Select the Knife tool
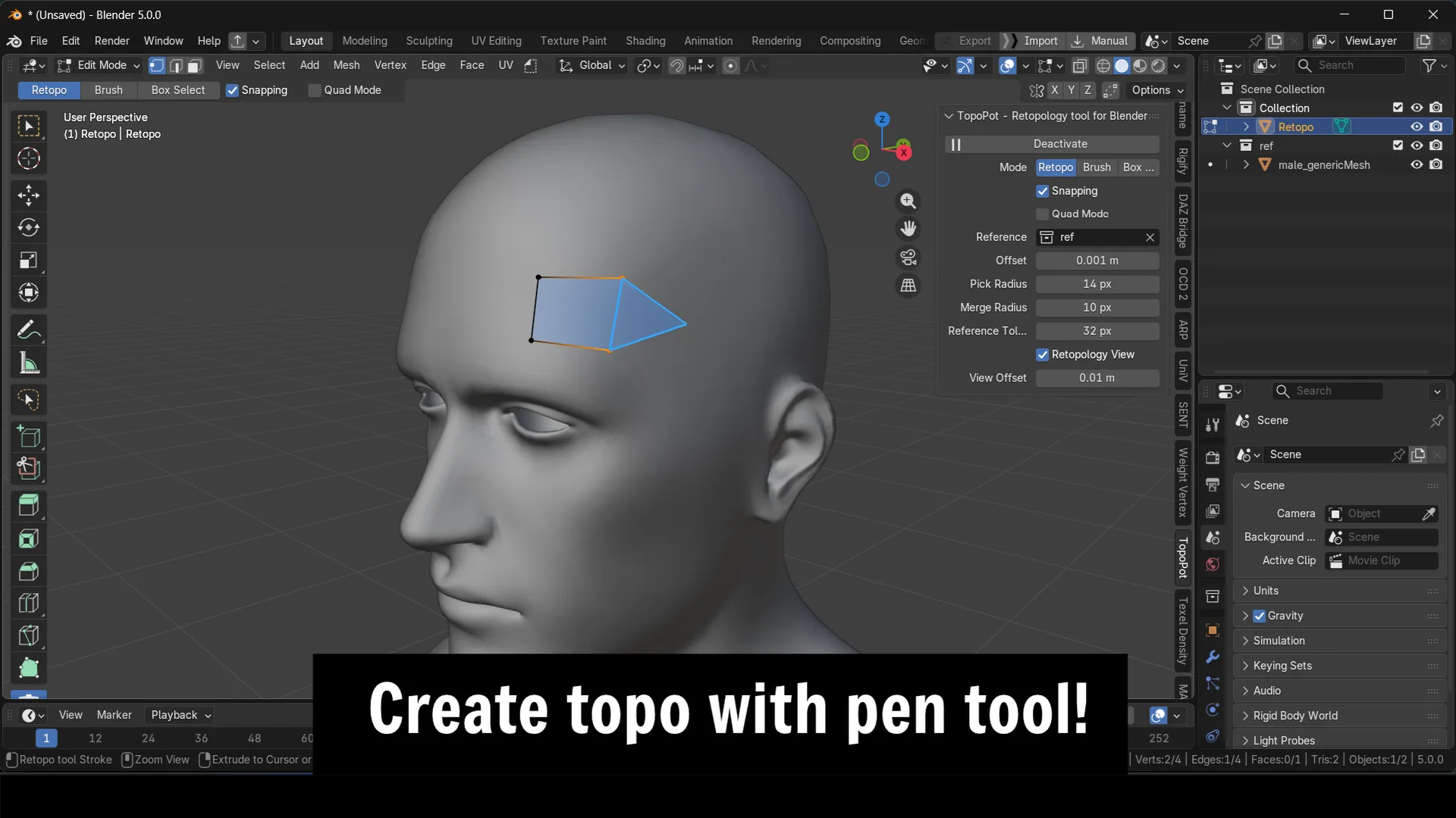Image resolution: width=1456 pixels, height=818 pixels. click(29, 635)
